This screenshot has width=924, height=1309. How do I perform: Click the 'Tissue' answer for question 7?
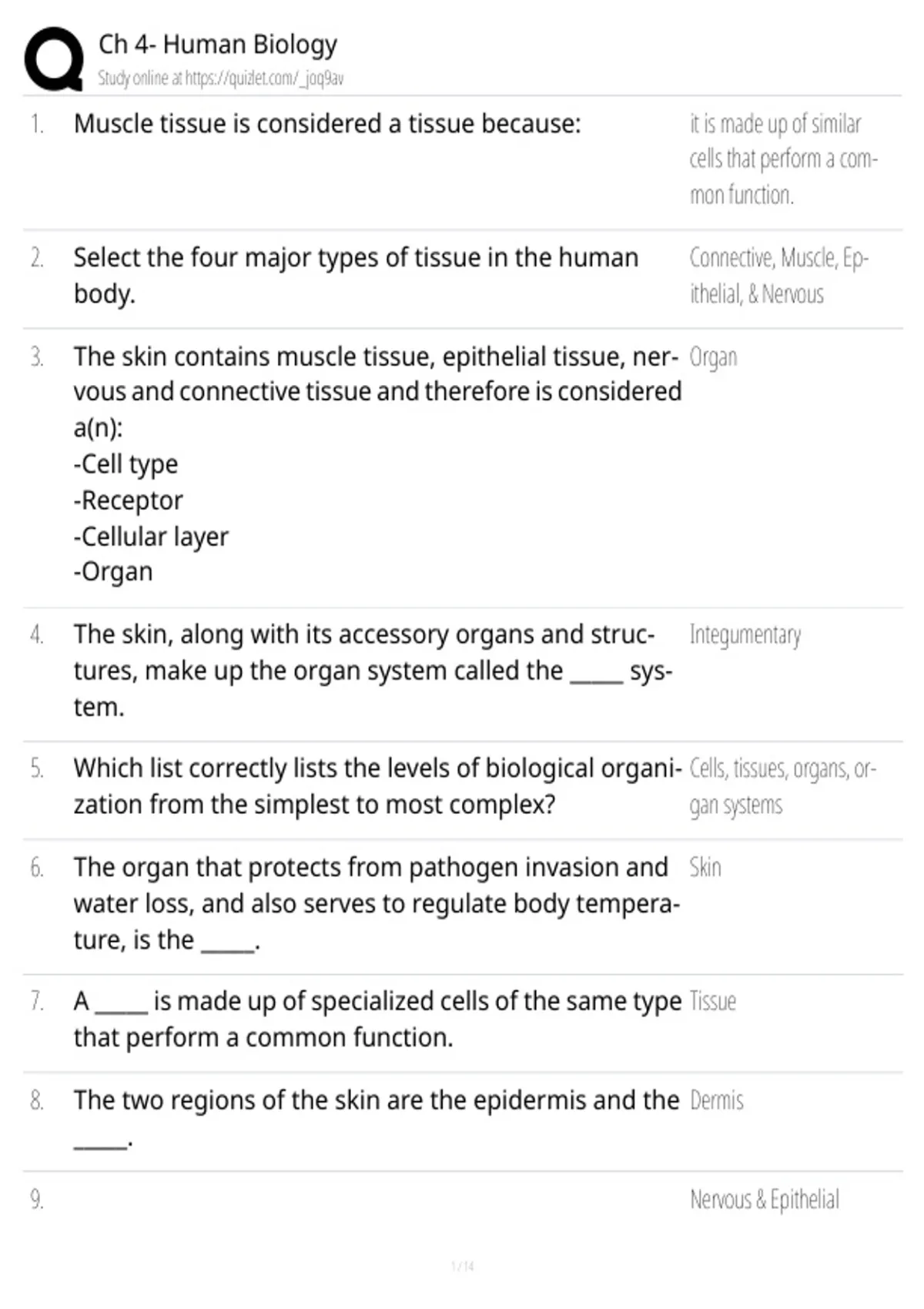[x=713, y=1002]
